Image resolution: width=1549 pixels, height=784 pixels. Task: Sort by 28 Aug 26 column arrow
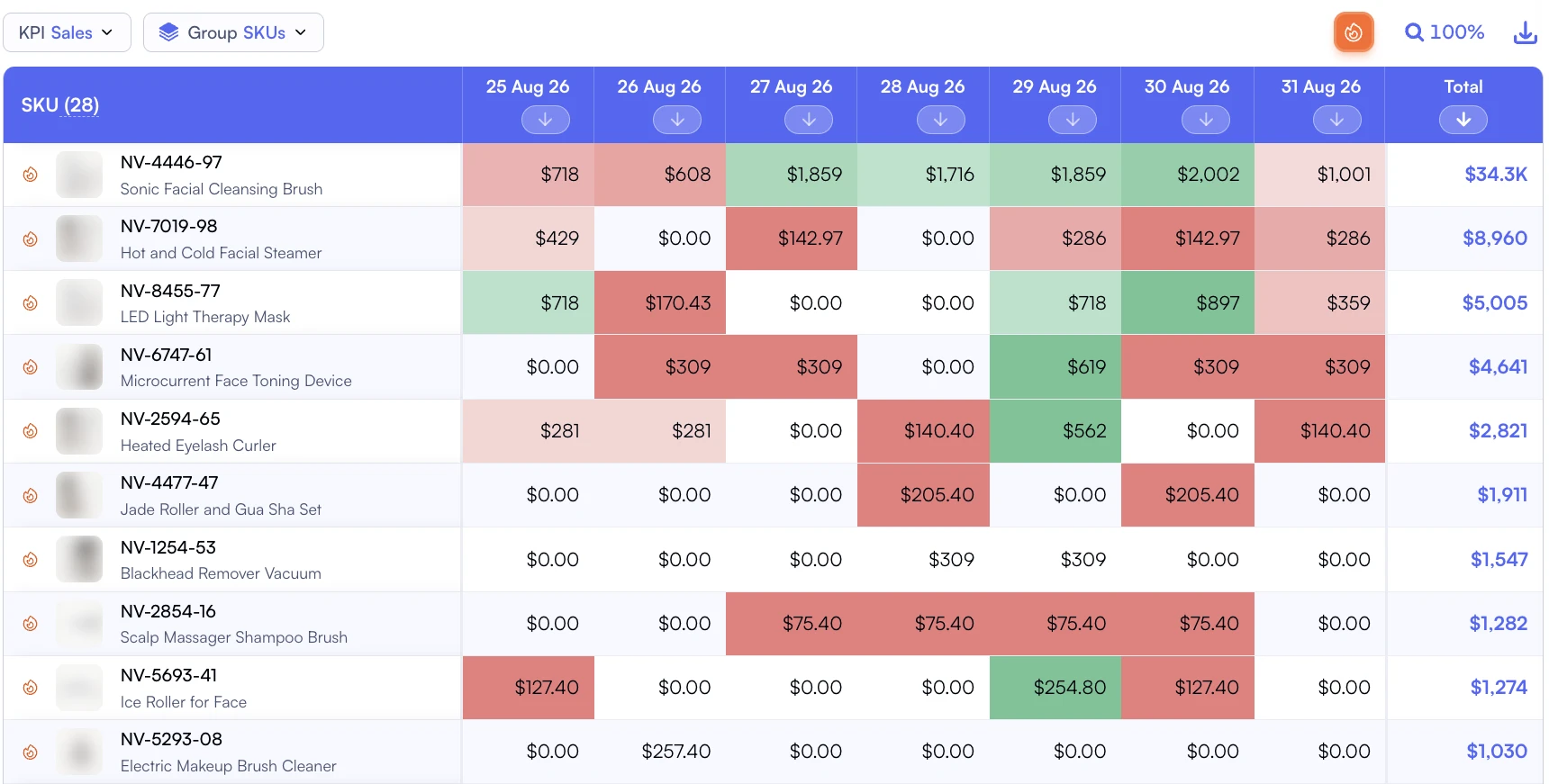[940, 120]
